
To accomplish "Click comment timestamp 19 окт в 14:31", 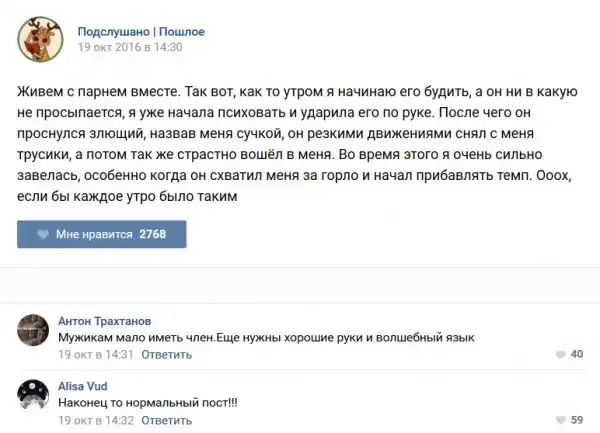I will [x=96, y=354].
